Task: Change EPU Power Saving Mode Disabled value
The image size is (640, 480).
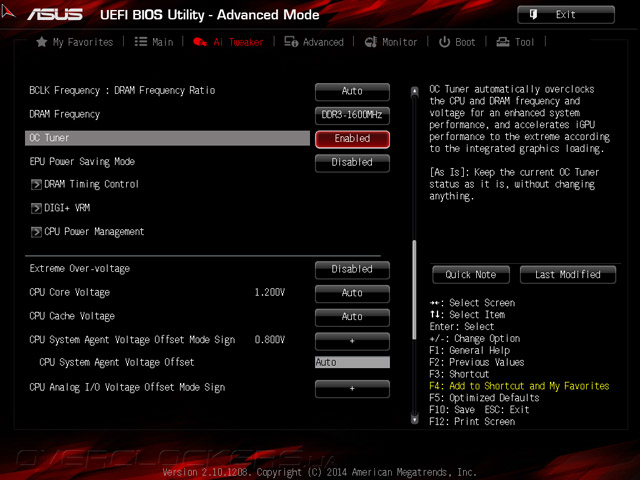Action: (352, 162)
